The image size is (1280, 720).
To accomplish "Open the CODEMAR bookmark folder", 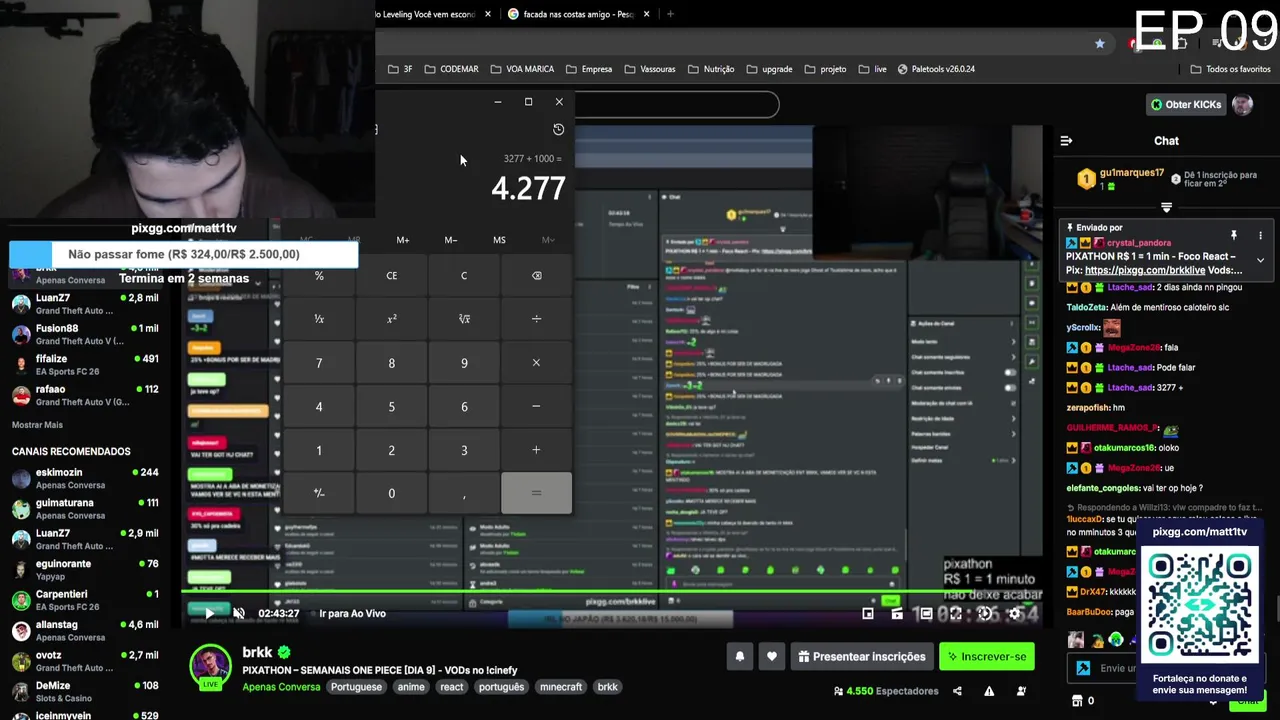I will coord(452,69).
